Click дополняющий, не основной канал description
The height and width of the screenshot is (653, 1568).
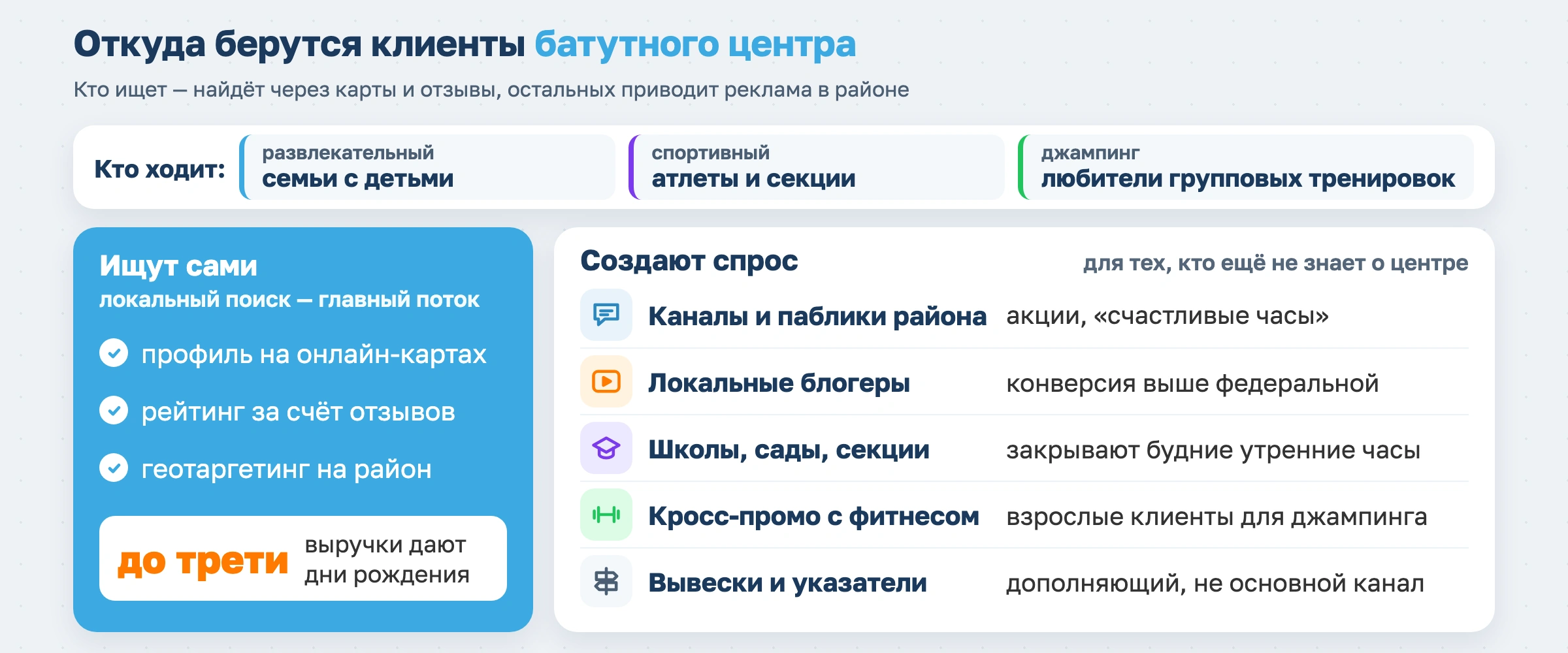coord(1215,583)
